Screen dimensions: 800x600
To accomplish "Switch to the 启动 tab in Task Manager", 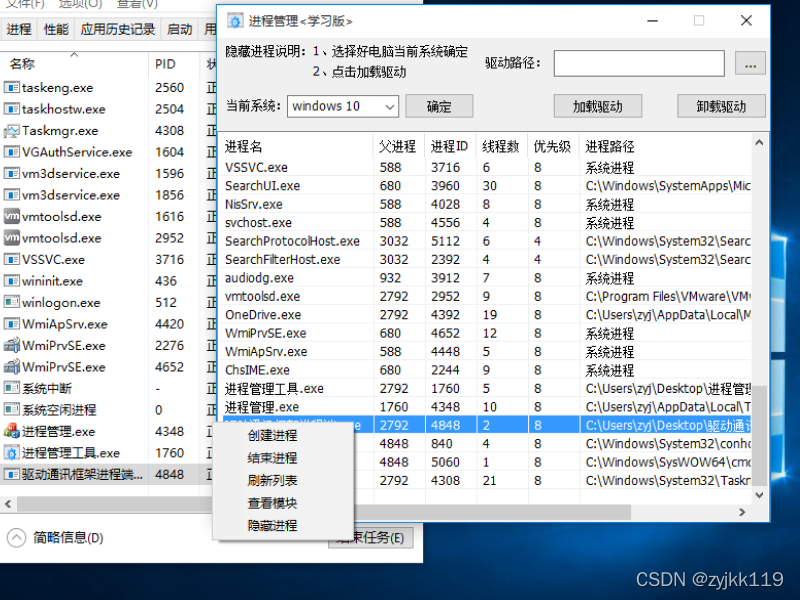I will click(x=180, y=29).
